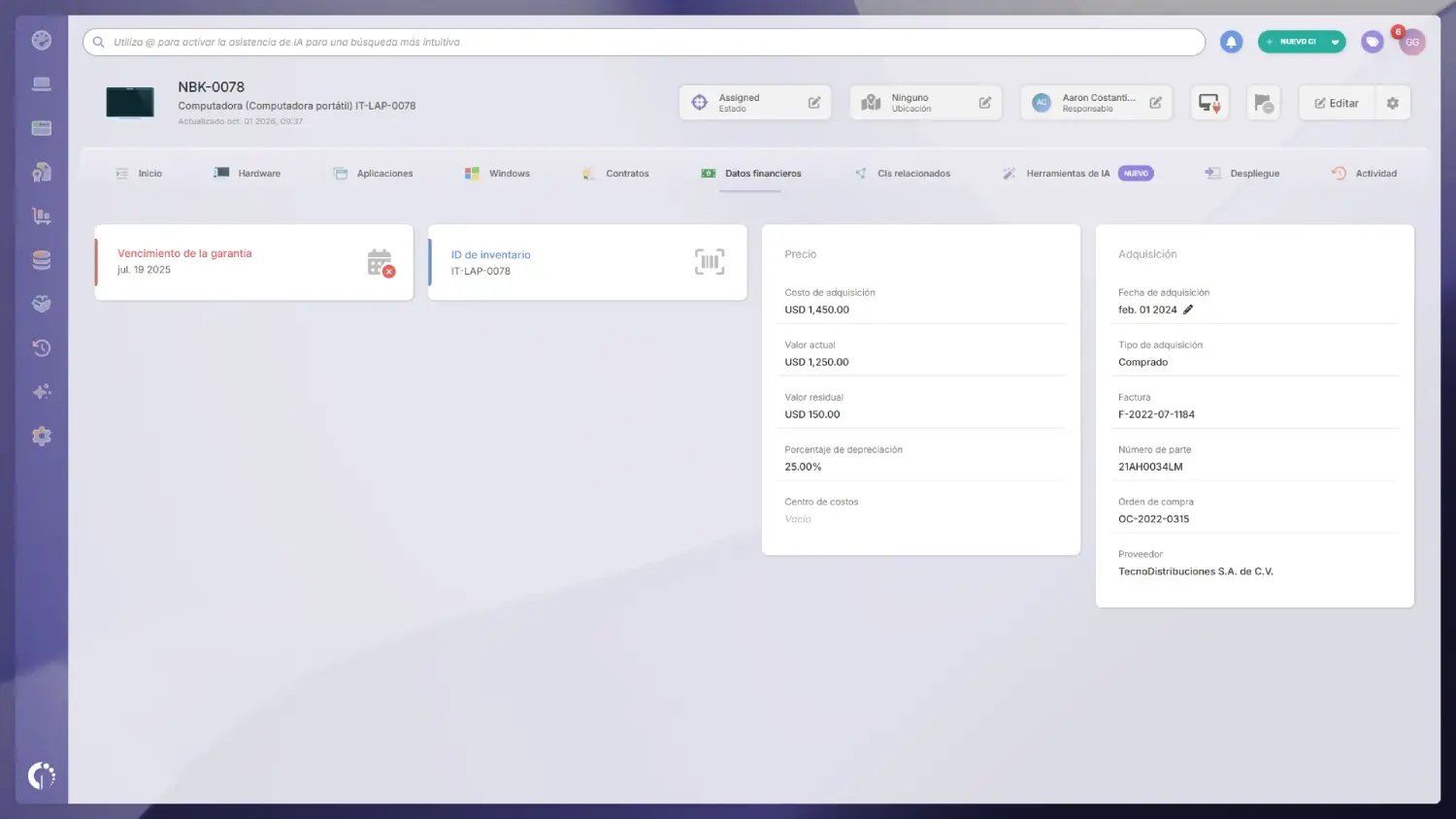
Task: Open the Windows tab
Action: pos(497,174)
